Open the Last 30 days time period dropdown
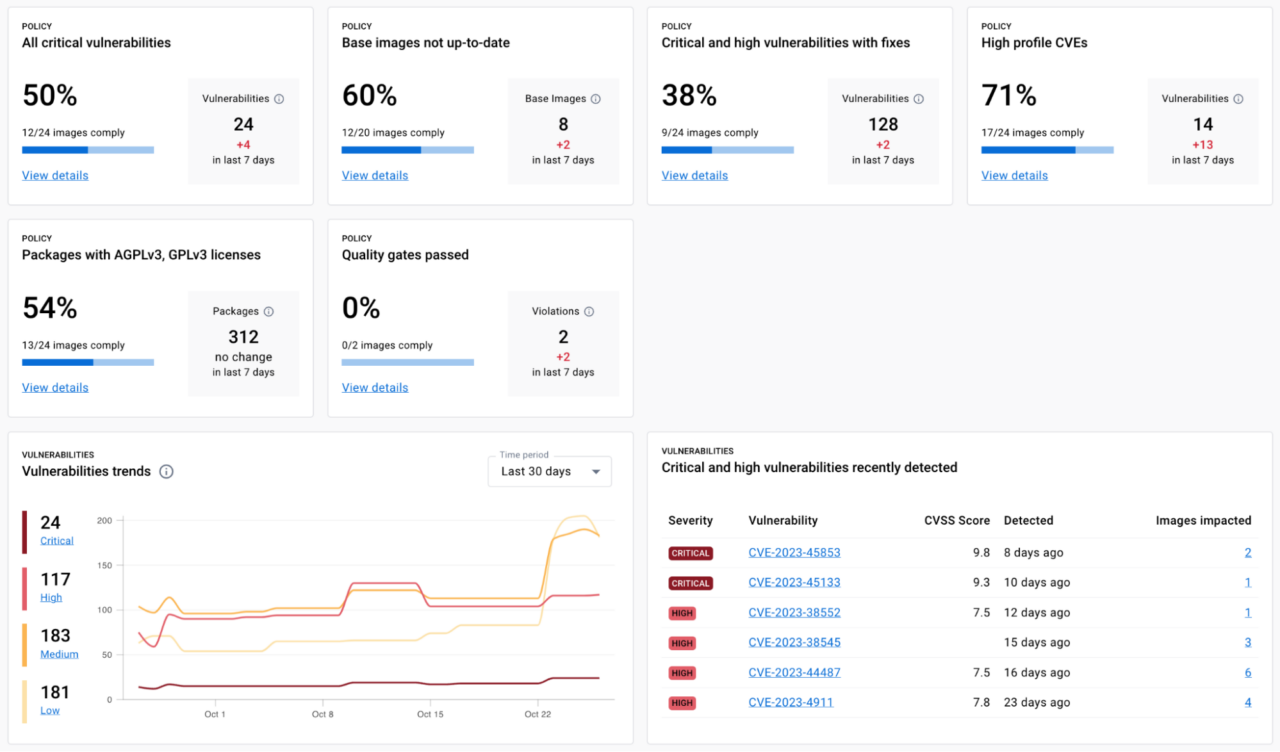 coord(549,471)
